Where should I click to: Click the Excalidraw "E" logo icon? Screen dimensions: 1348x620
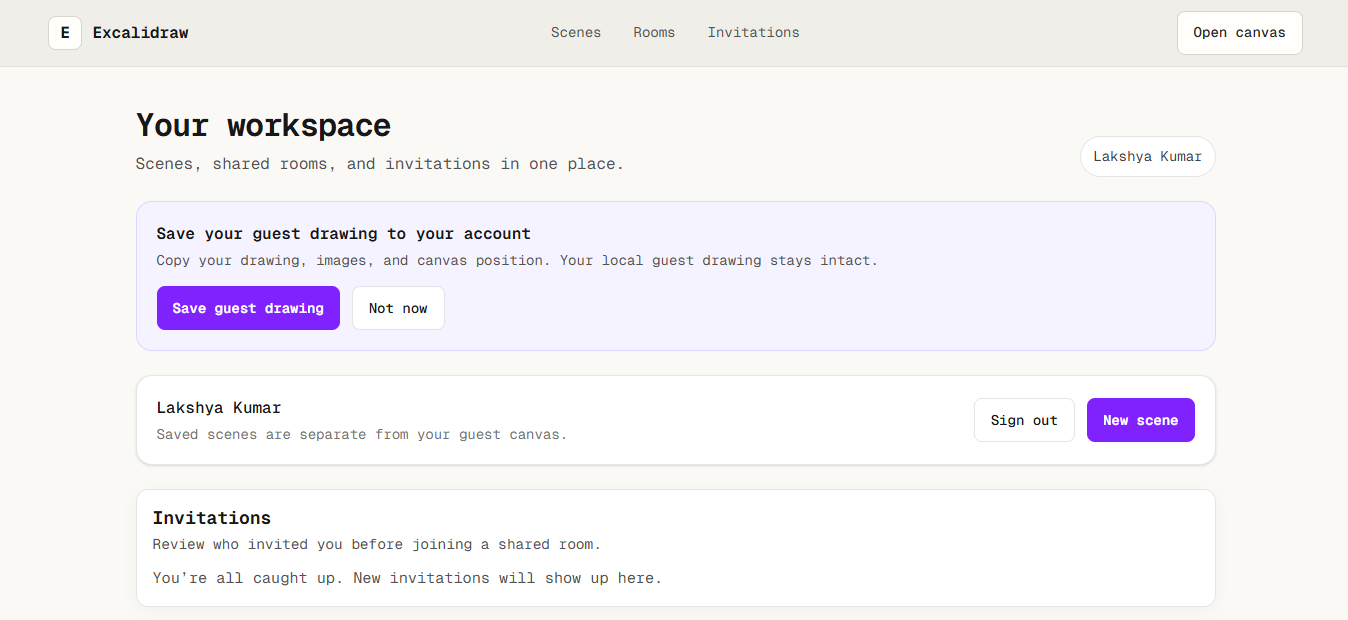(x=65, y=33)
